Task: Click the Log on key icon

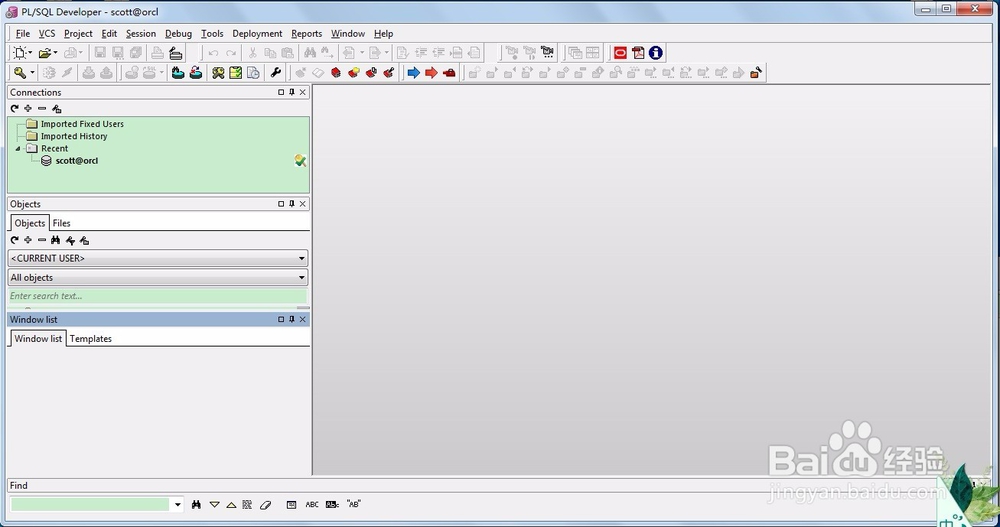Action: tap(20, 73)
